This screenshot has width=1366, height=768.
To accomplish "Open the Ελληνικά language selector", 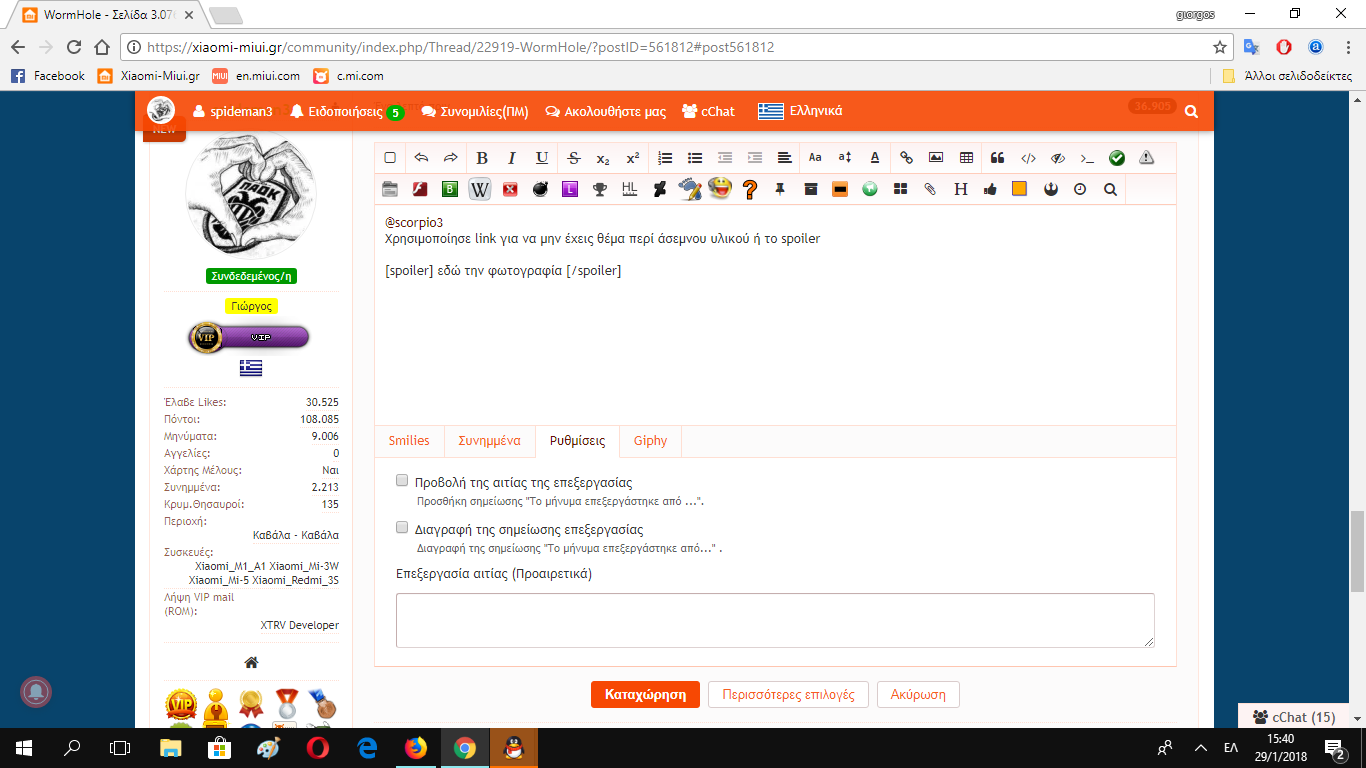I will coord(800,112).
